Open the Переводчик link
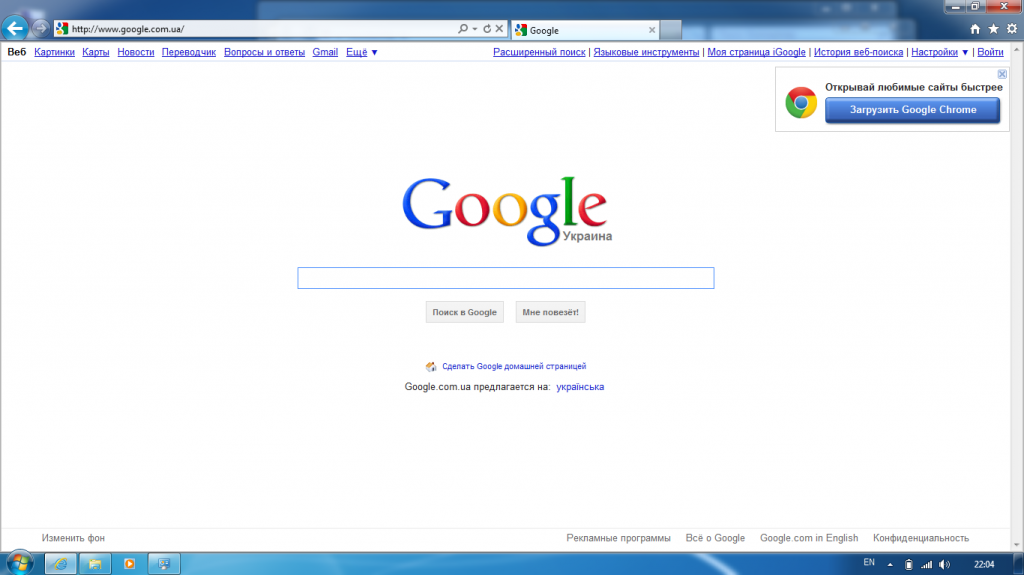This screenshot has height=575, width=1024. 189,52
